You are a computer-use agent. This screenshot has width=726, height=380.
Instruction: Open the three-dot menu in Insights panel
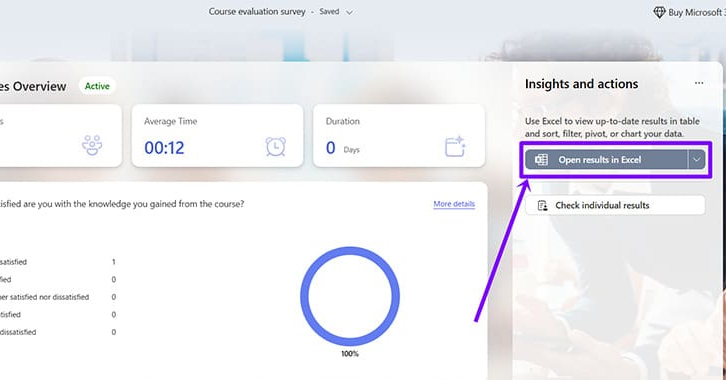tap(699, 83)
